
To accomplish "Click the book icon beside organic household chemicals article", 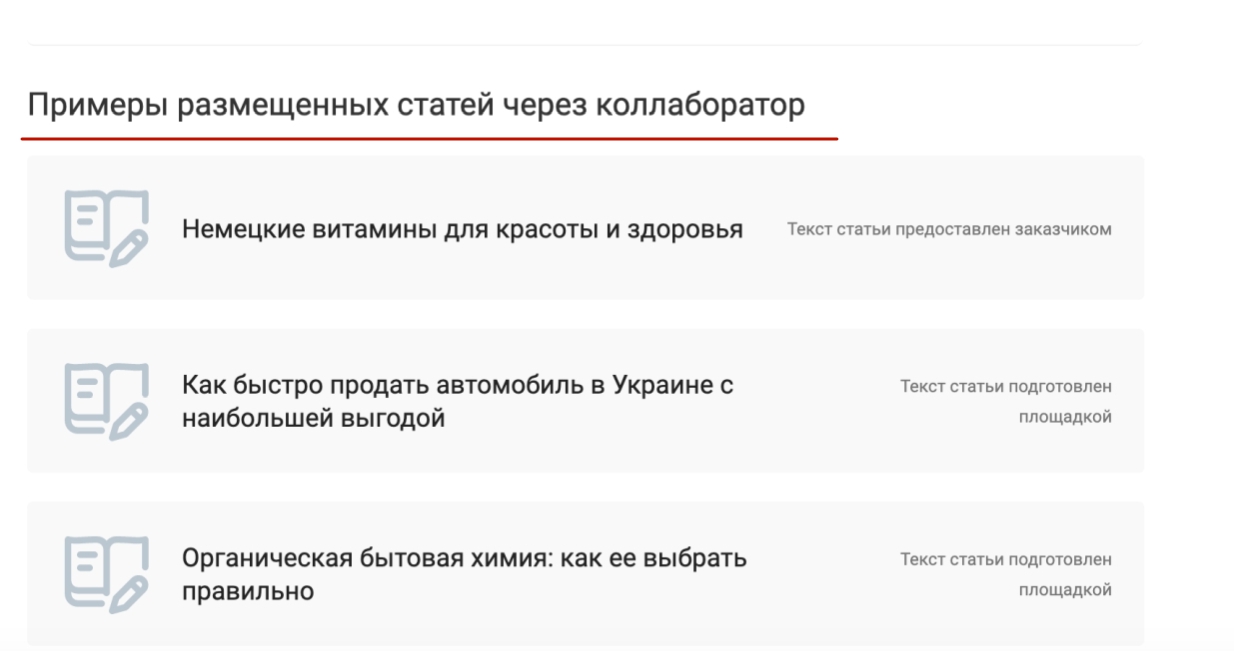I will click(x=107, y=574).
